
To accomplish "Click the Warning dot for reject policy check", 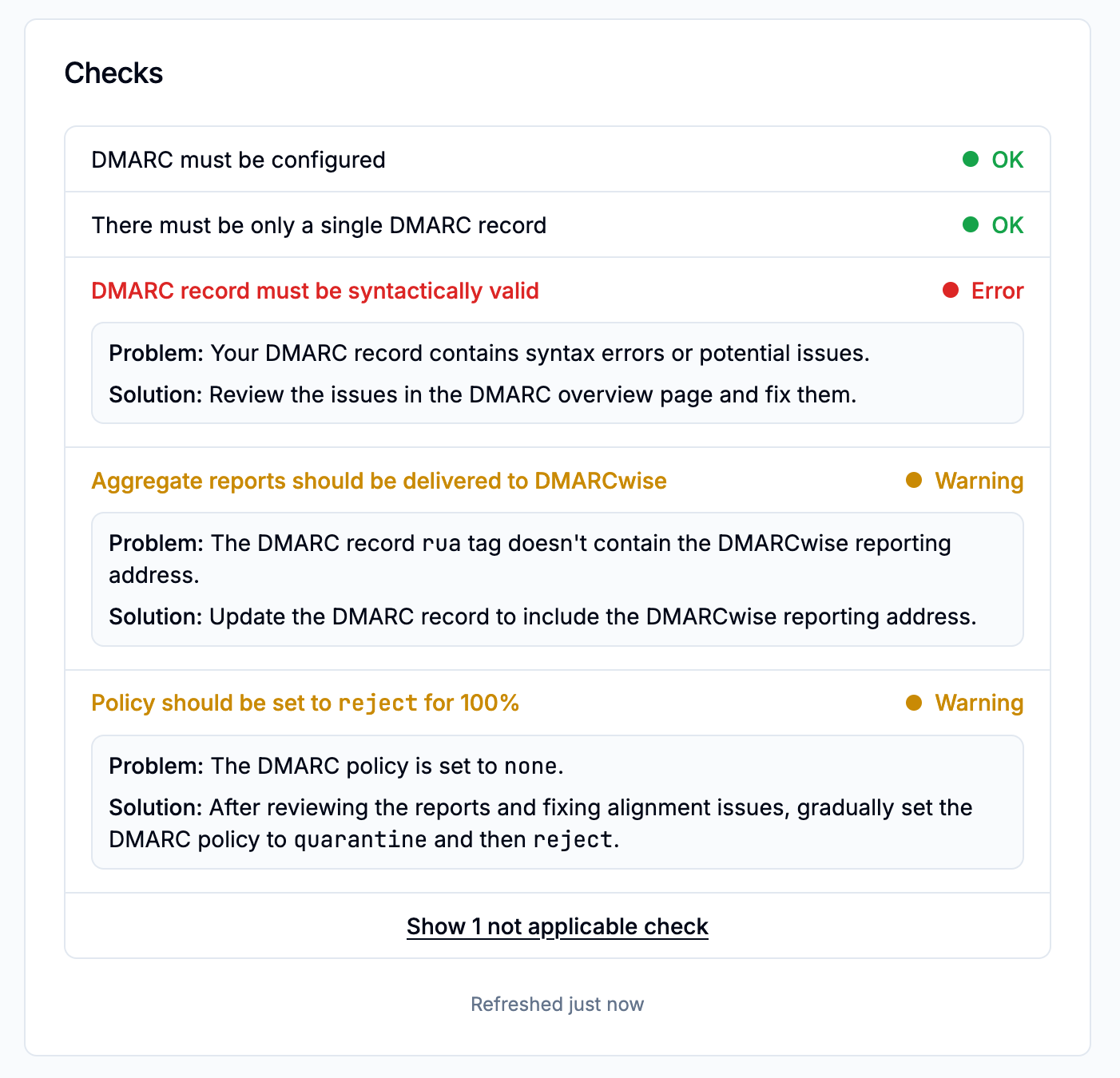I will [x=912, y=703].
